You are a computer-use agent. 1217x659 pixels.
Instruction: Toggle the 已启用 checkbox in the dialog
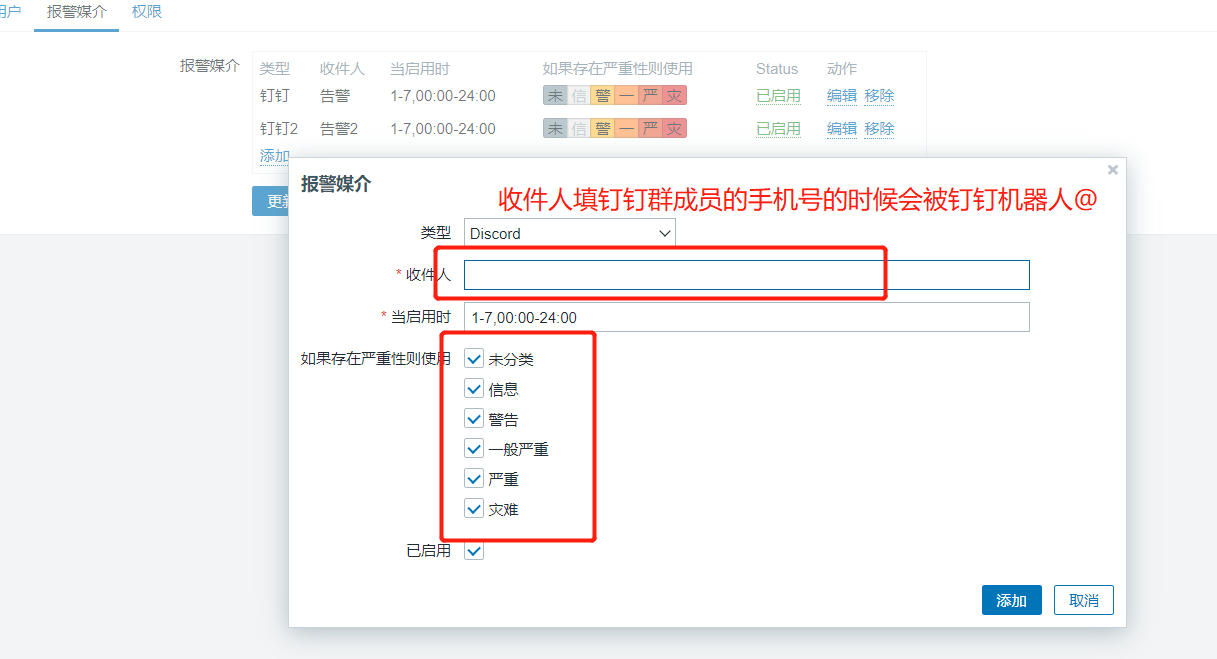point(474,549)
